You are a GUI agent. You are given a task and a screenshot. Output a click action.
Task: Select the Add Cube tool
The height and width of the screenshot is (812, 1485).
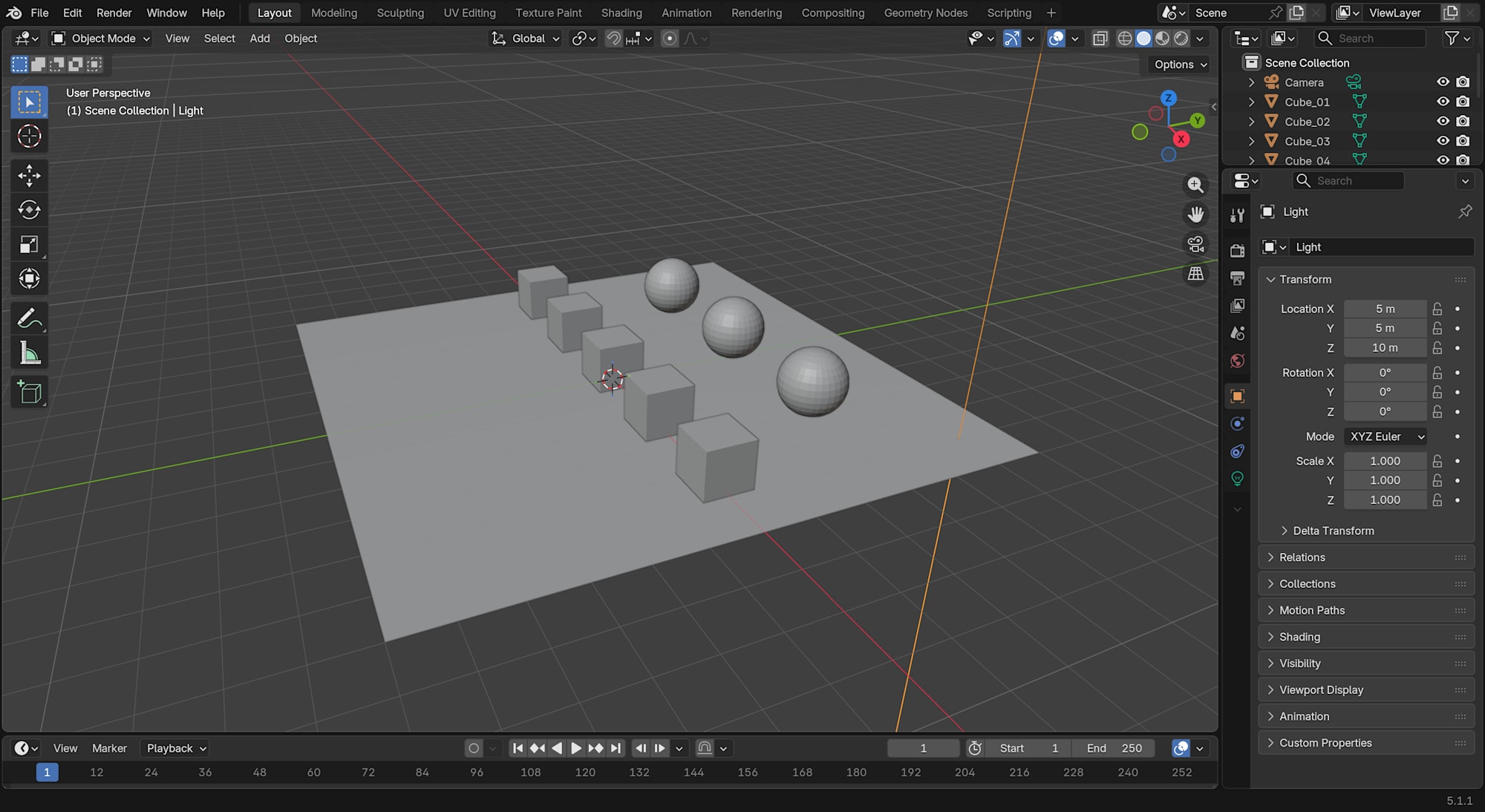click(x=29, y=392)
